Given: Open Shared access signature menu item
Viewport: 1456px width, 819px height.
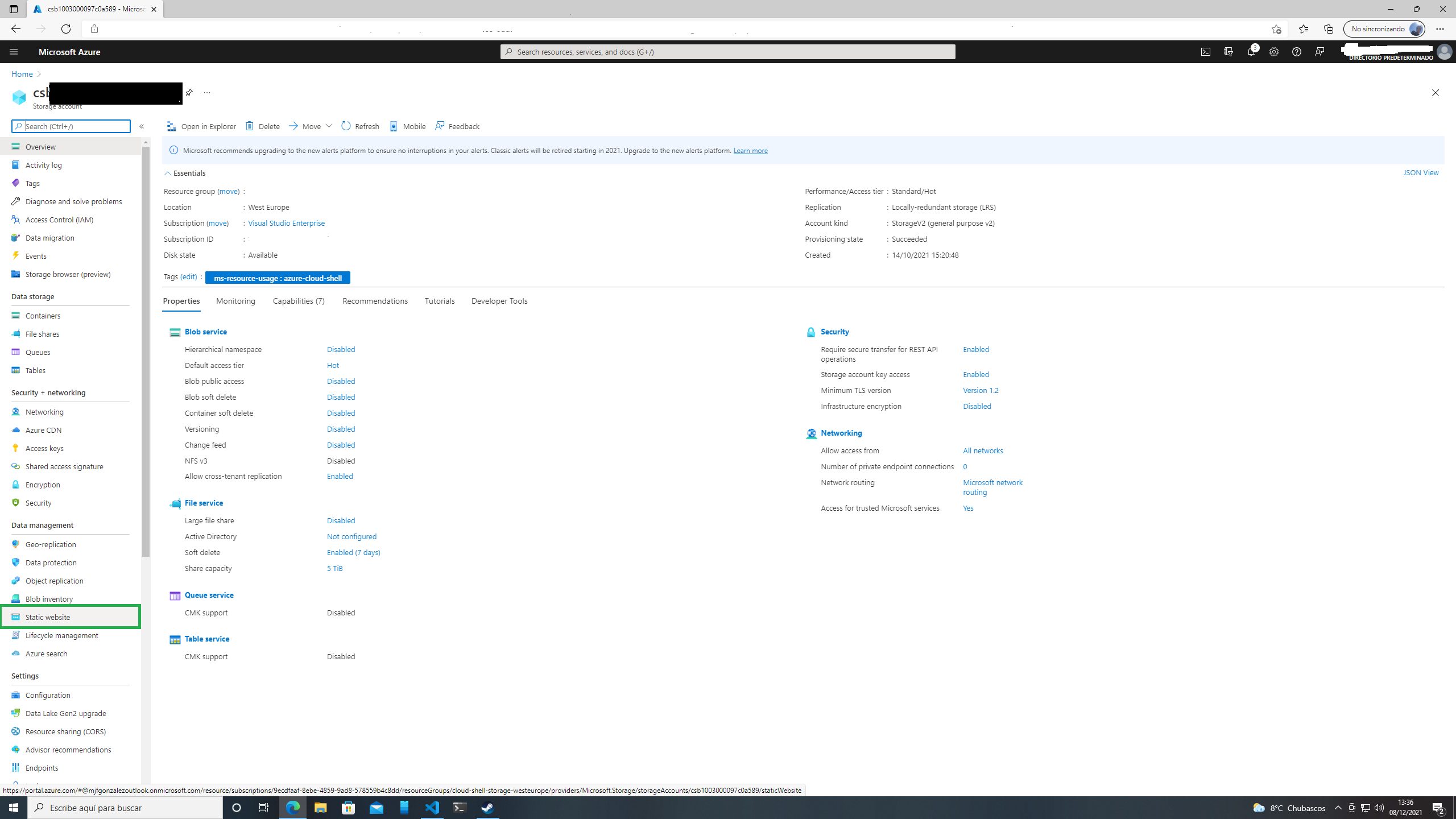Looking at the screenshot, I should [x=71, y=466].
